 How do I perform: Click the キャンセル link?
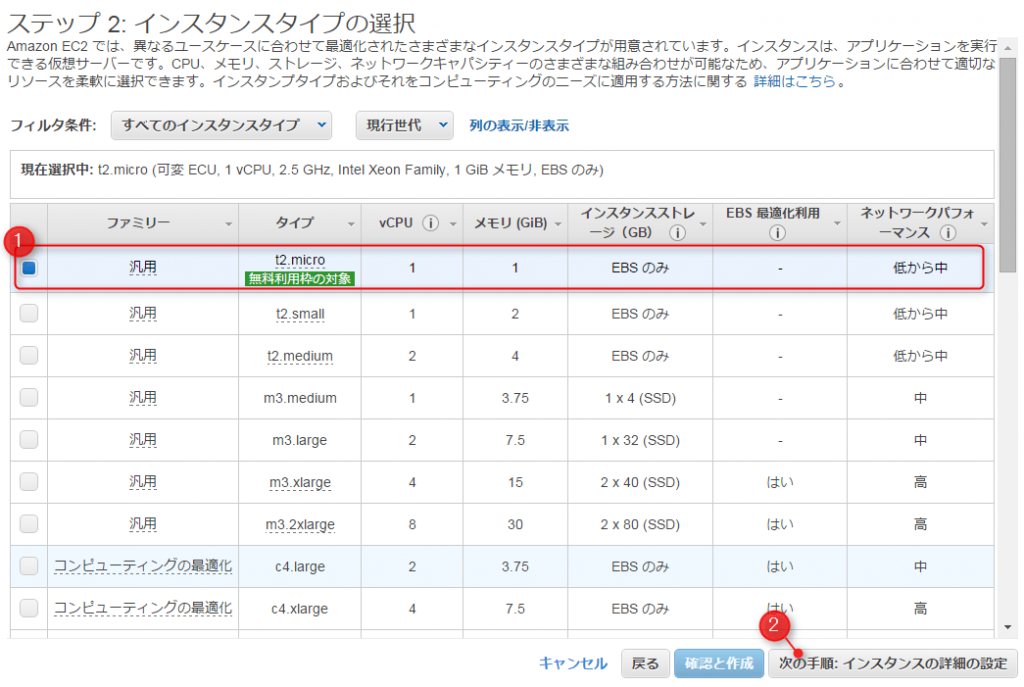[x=573, y=663]
